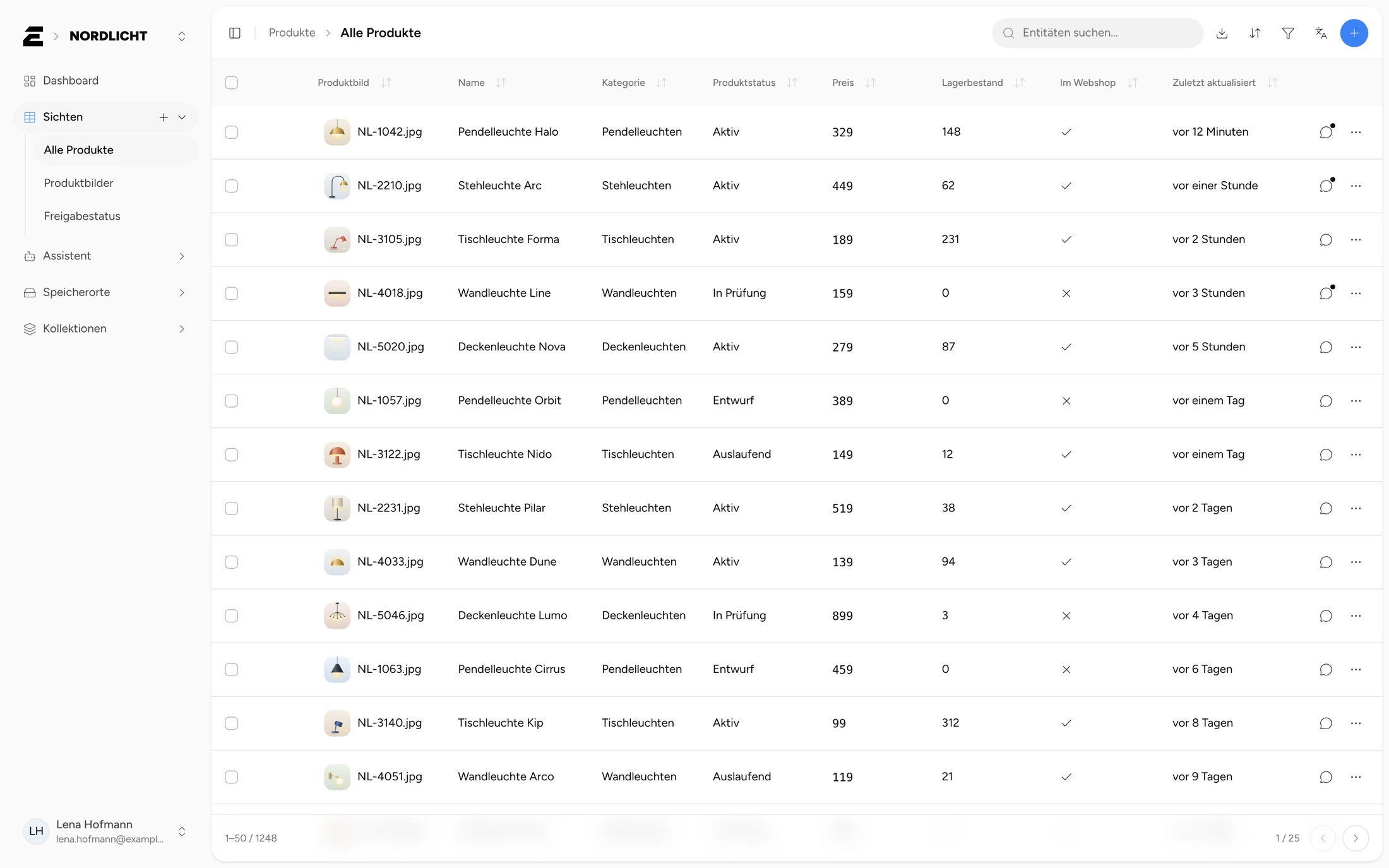The width and height of the screenshot is (1389, 868).
Task: Click into the Entitäten suchen field
Action: 1097,33
